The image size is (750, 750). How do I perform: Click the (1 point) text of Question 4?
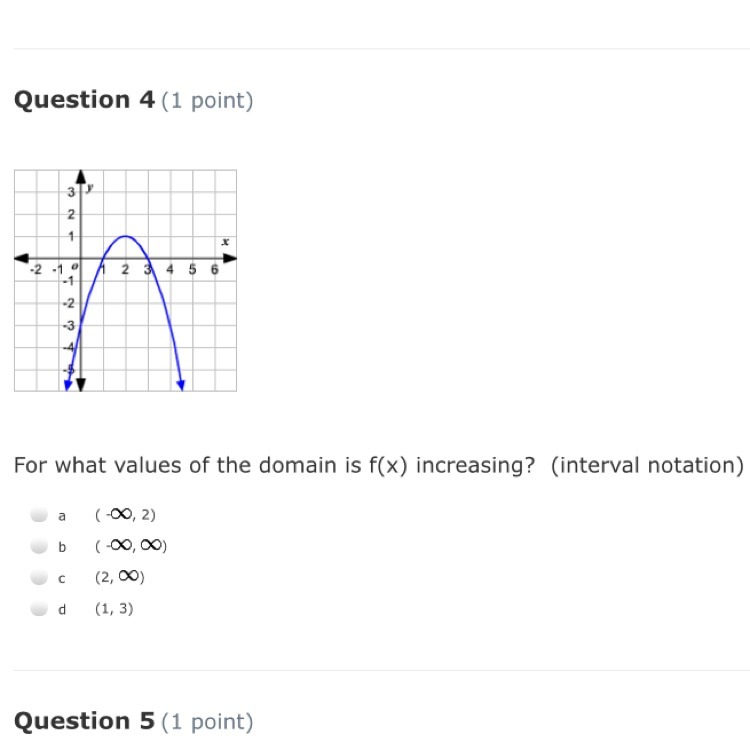[207, 101]
